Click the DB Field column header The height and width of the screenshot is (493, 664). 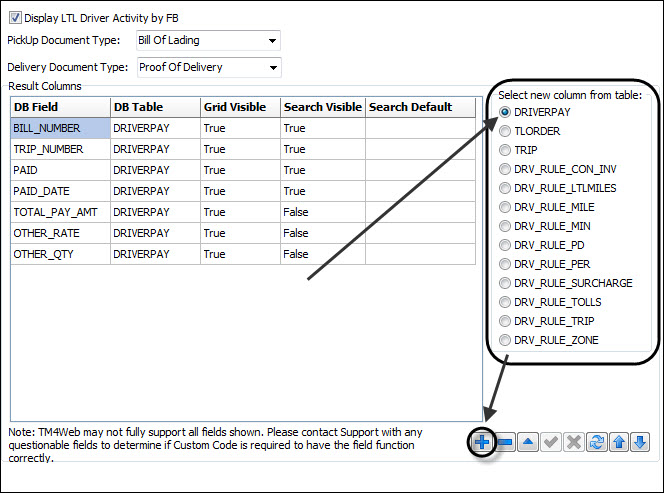59,107
